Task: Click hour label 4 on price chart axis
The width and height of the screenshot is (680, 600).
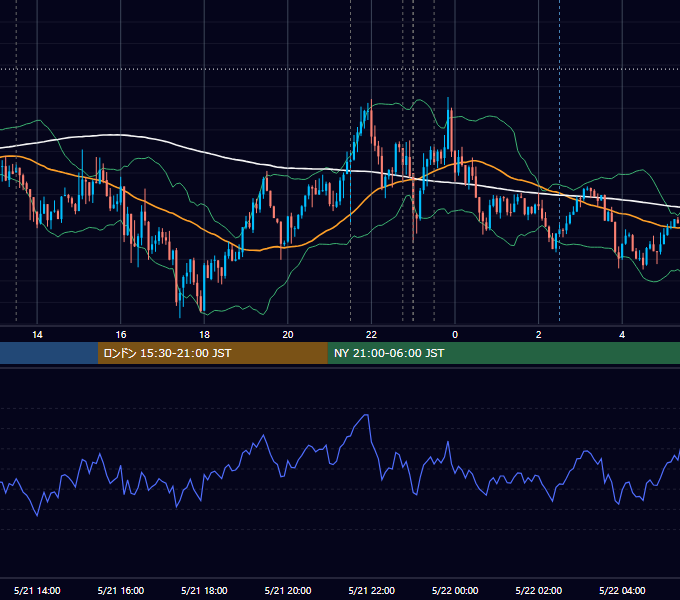Action: (x=622, y=335)
